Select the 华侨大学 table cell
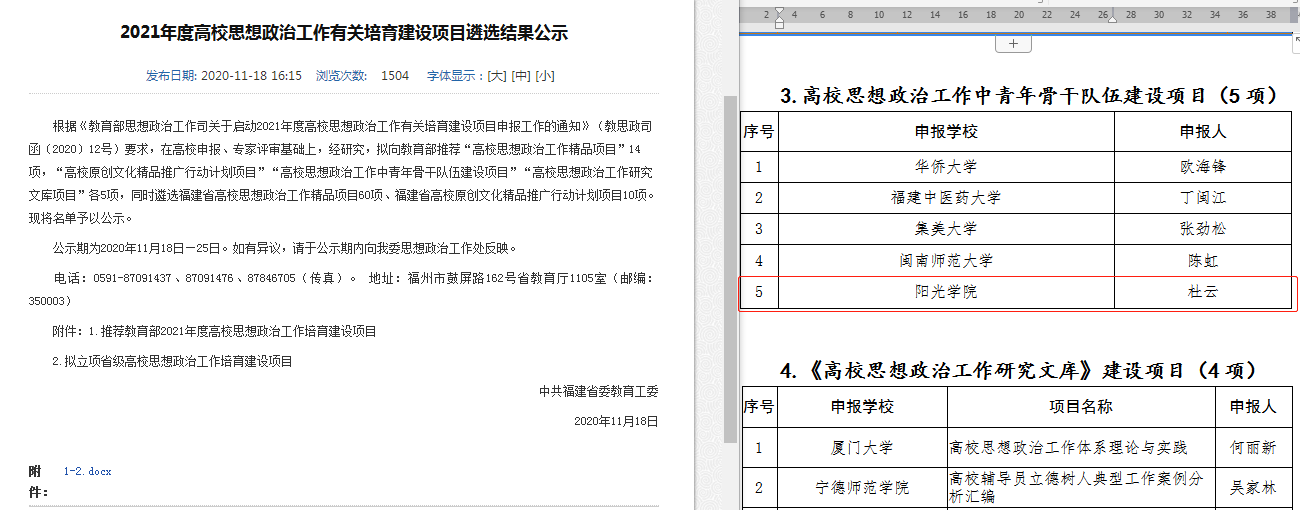This screenshot has height=510, width=1300. [x=945, y=167]
